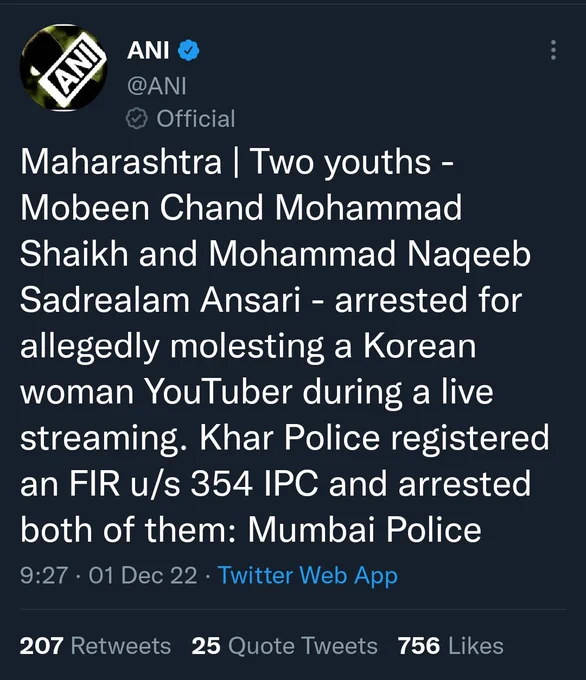586x680 pixels.
Task: Click the word YouTuber in the tweet
Action: coord(218,392)
